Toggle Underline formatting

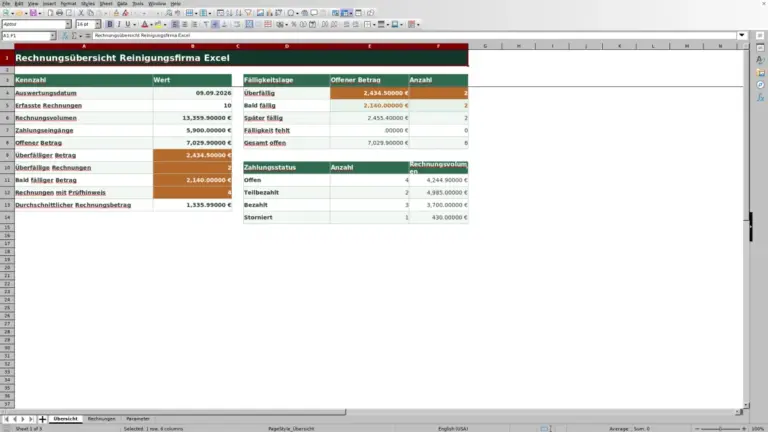pos(128,24)
